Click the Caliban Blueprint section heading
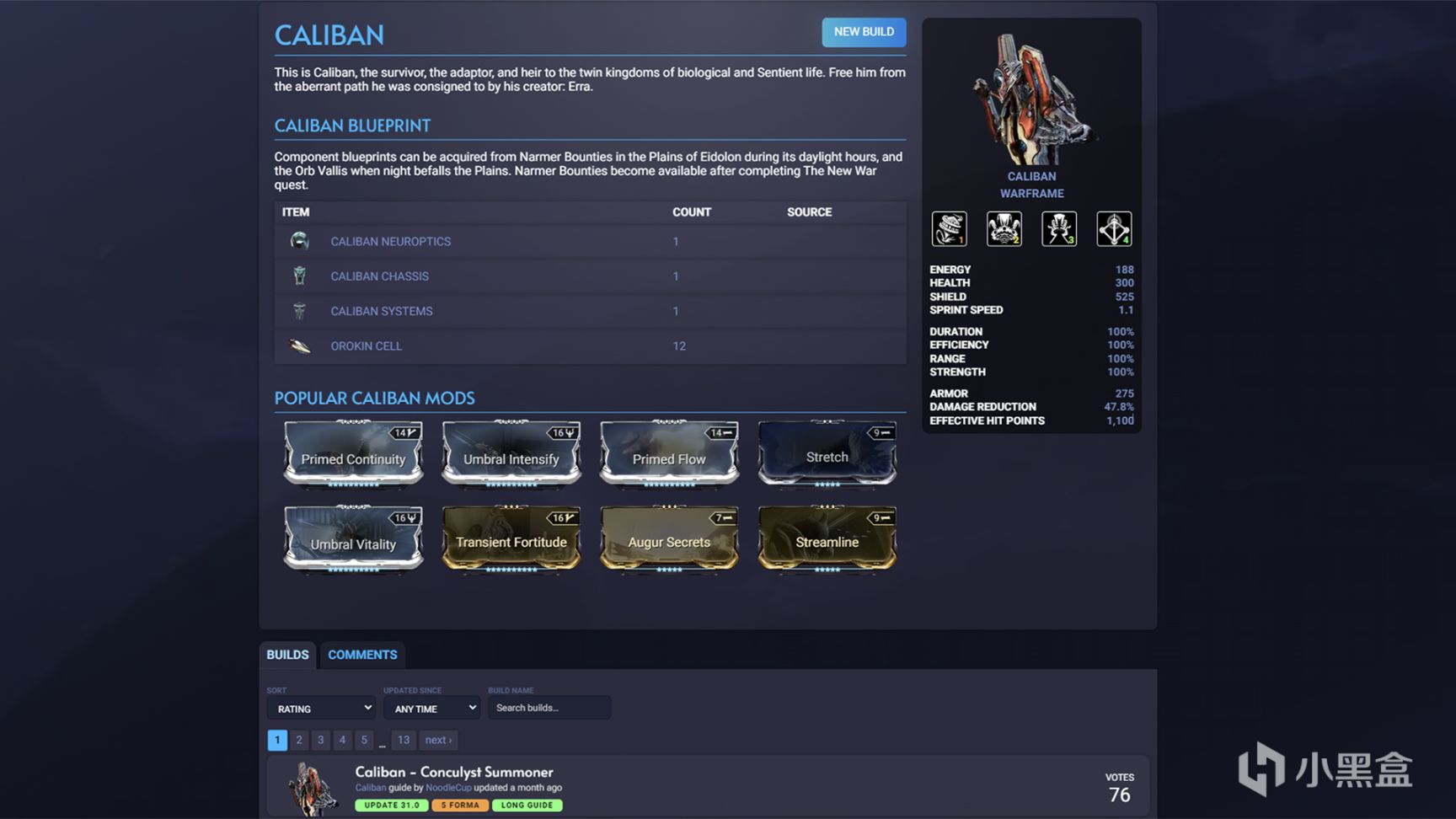The height and width of the screenshot is (819, 1456). [352, 126]
